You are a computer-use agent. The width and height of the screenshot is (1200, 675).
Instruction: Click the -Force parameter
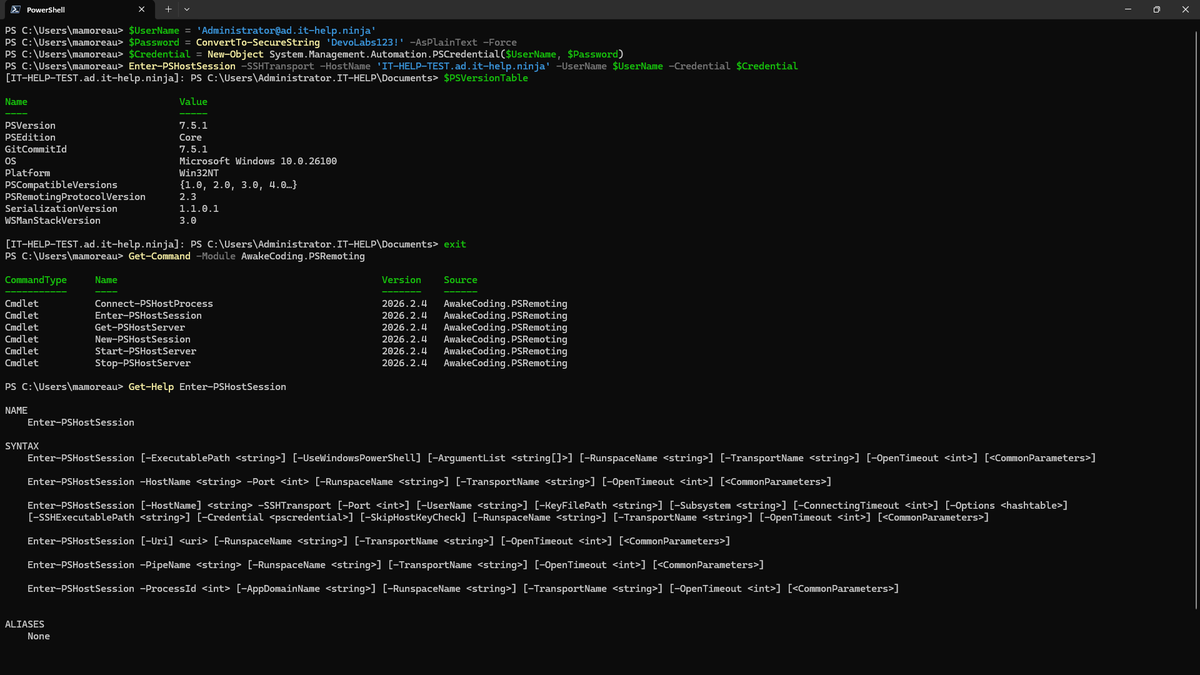tap(499, 42)
